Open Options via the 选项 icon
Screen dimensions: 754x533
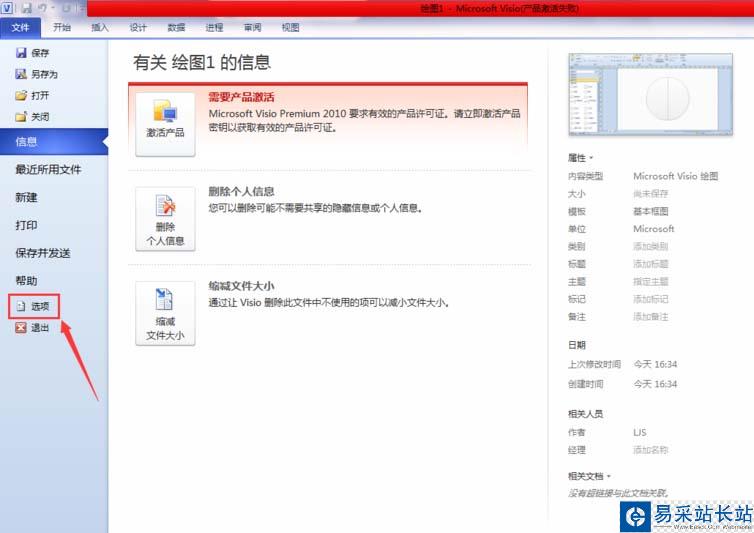(21, 306)
